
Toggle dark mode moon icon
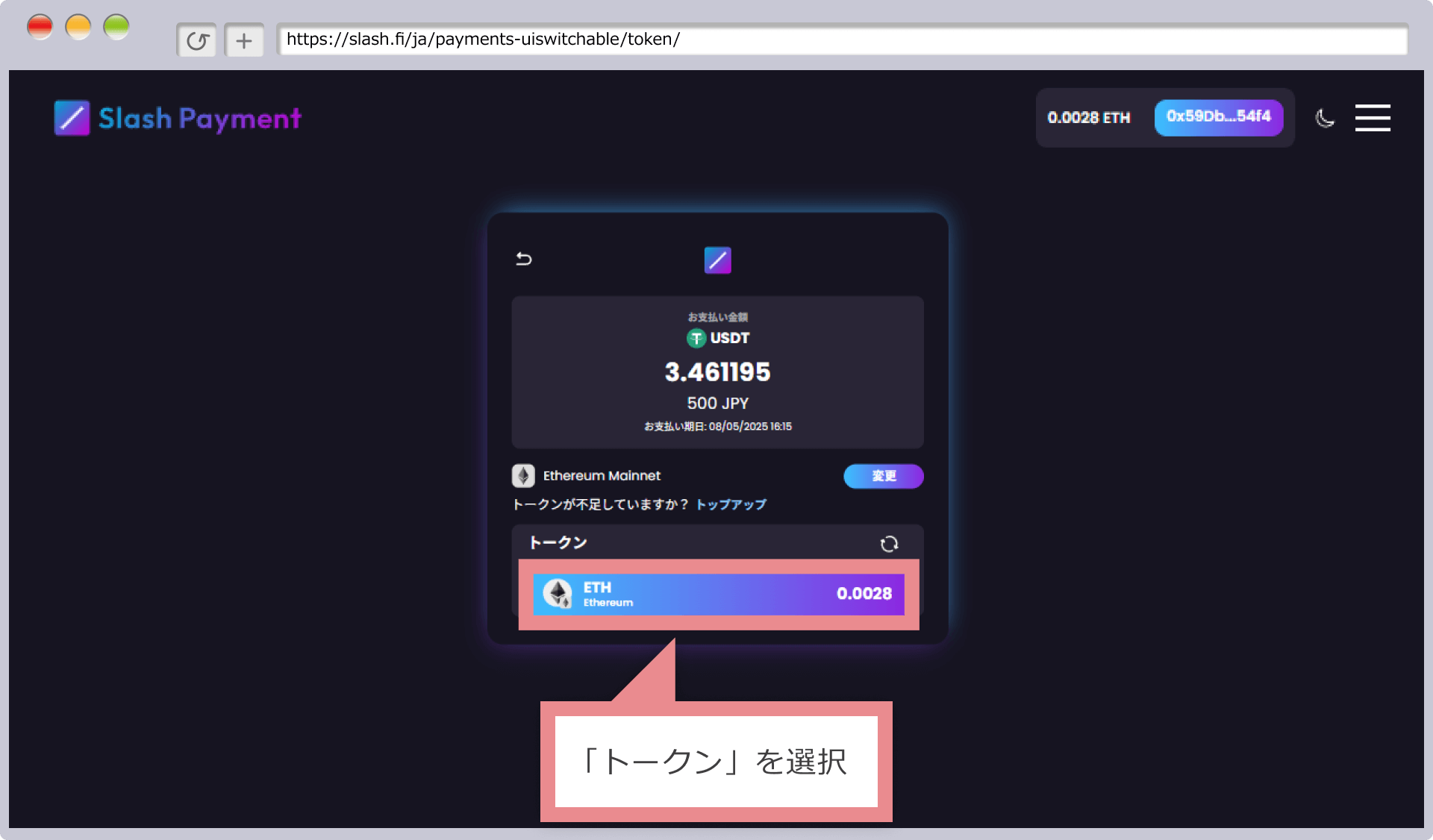click(x=1325, y=118)
